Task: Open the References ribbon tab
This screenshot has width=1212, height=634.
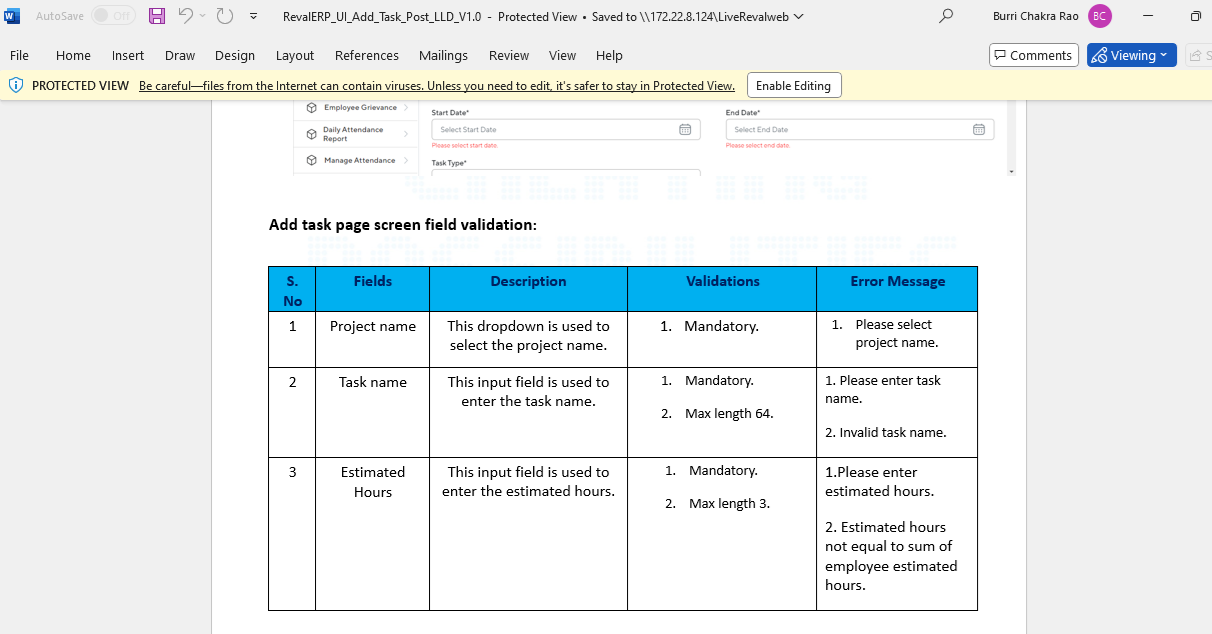Action: 366,55
